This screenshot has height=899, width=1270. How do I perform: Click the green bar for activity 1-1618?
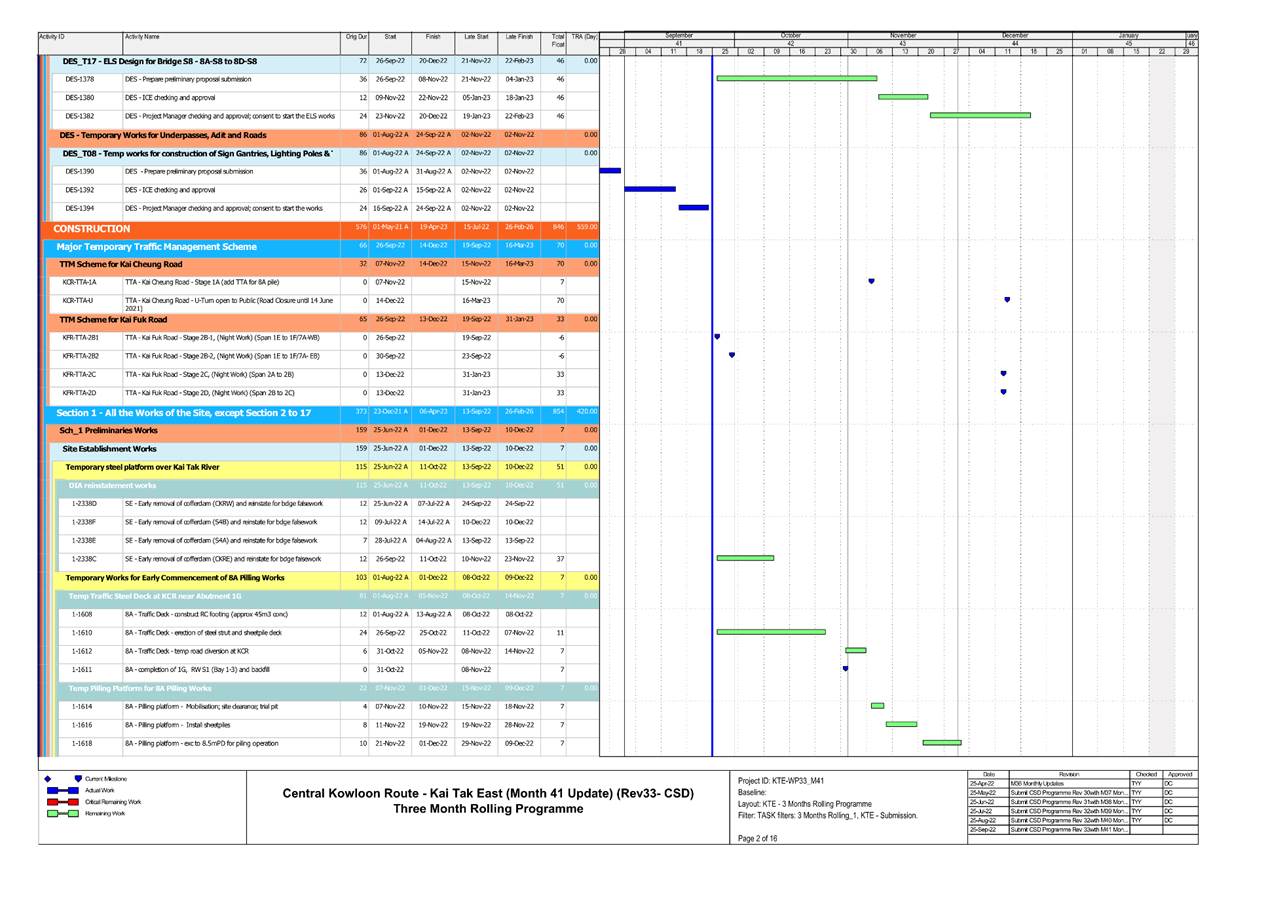tap(941, 742)
